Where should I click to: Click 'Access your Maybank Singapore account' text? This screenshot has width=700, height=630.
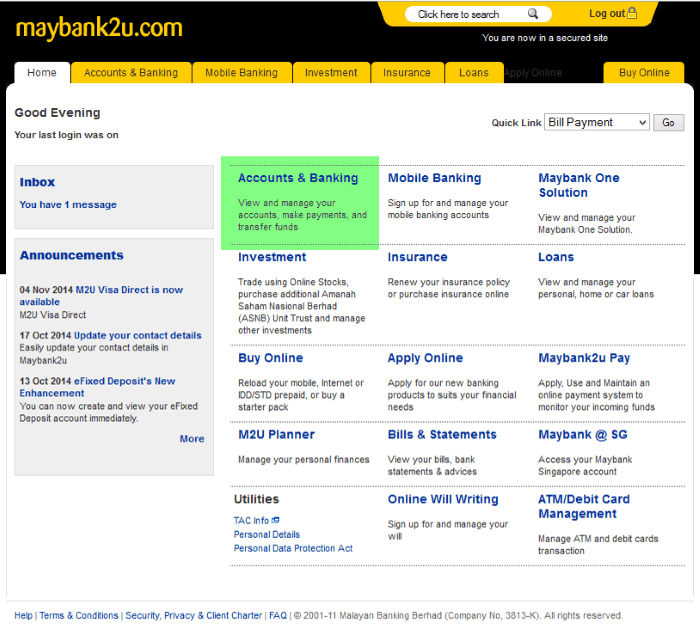pyautogui.click(x=585, y=466)
